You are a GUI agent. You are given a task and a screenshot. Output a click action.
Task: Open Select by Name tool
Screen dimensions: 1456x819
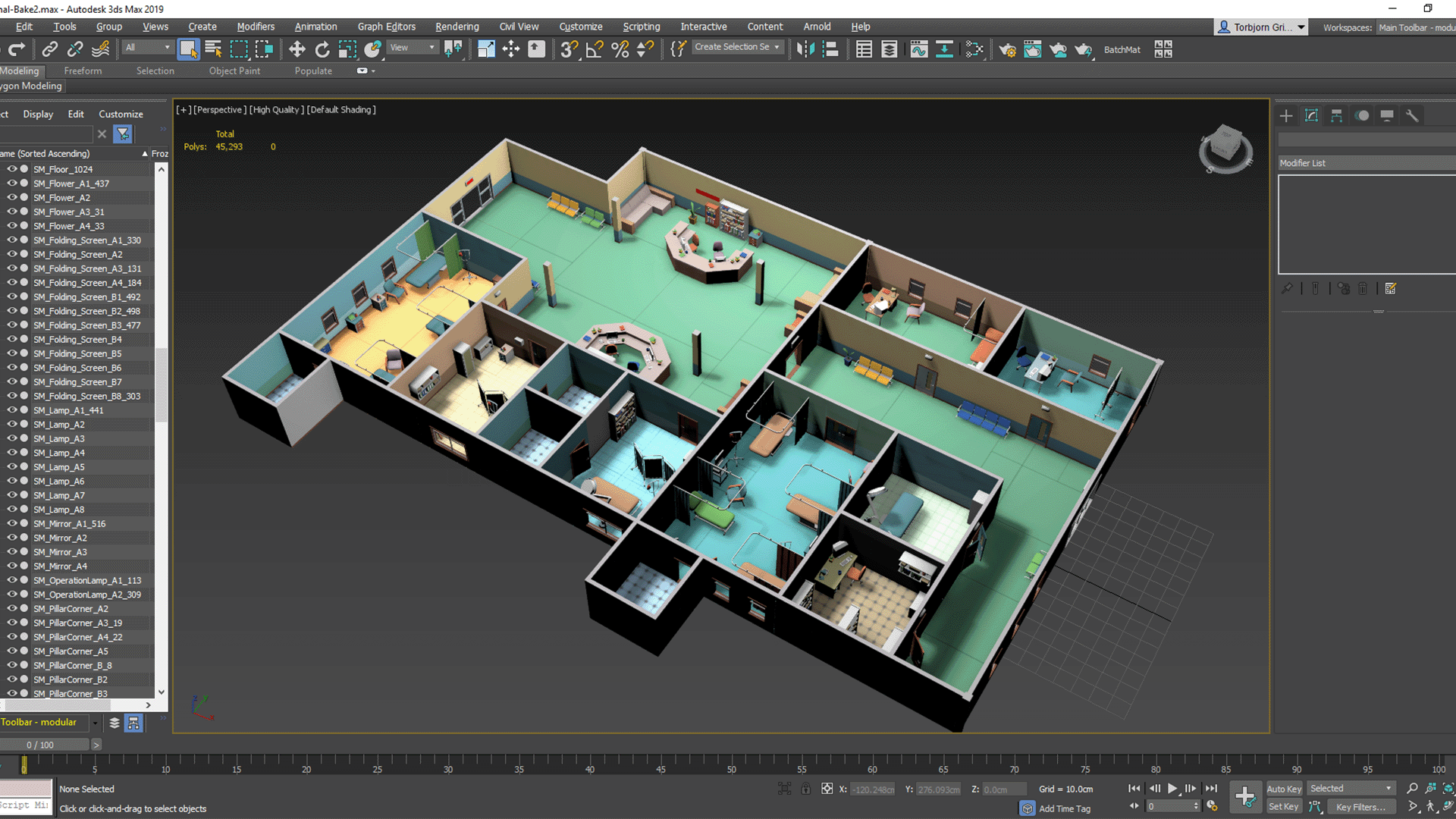click(x=213, y=49)
